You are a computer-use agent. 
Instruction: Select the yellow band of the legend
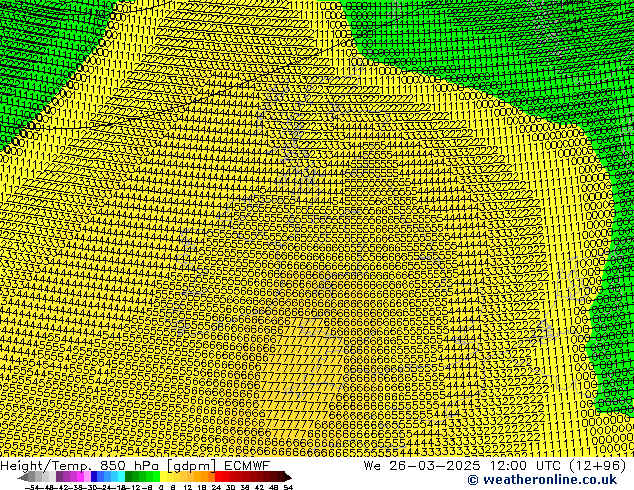166,476
